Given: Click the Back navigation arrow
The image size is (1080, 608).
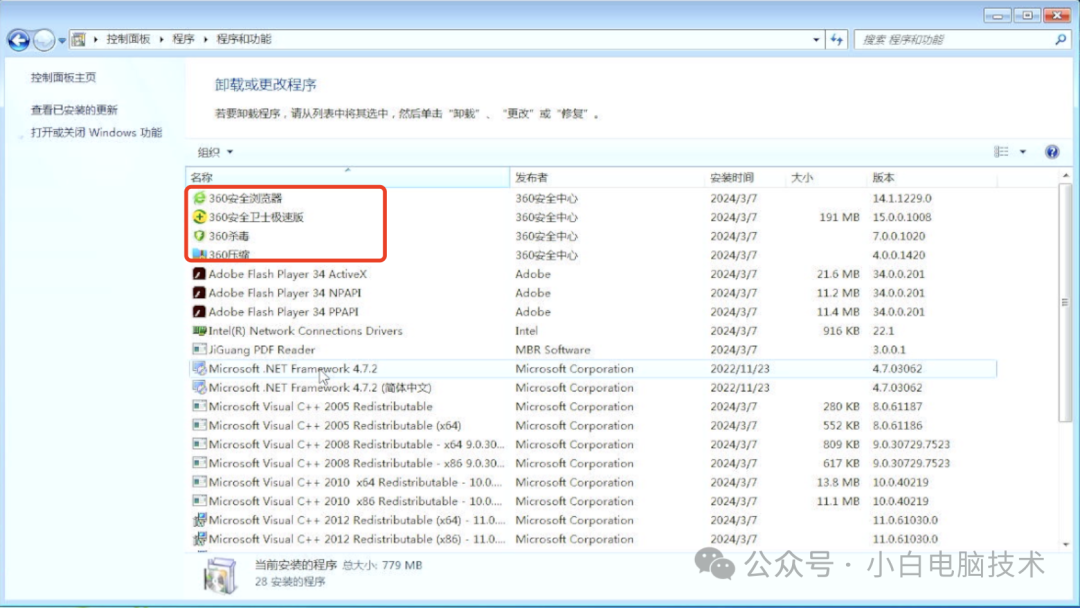Looking at the screenshot, I should click(19, 40).
